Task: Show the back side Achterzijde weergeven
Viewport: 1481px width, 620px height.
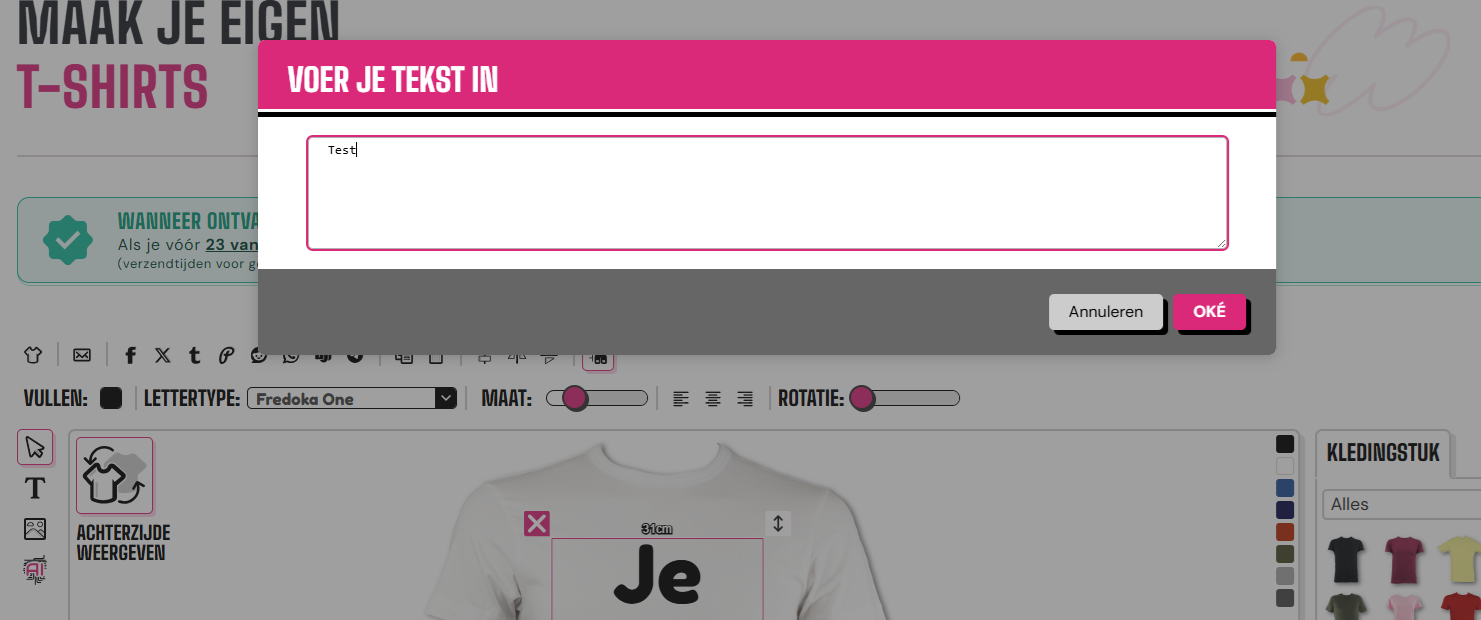Action: pyautogui.click(x=115, y=500)
